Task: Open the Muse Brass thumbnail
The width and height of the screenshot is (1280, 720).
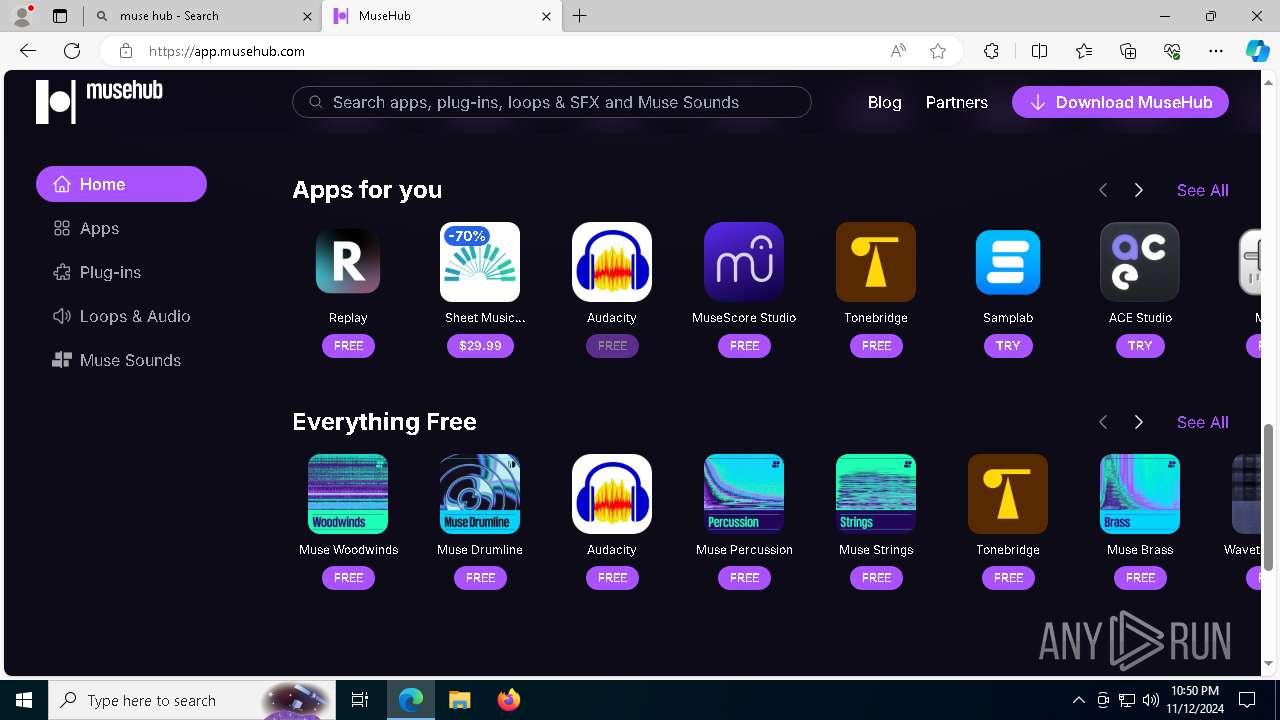Action: click(1140, 494)
